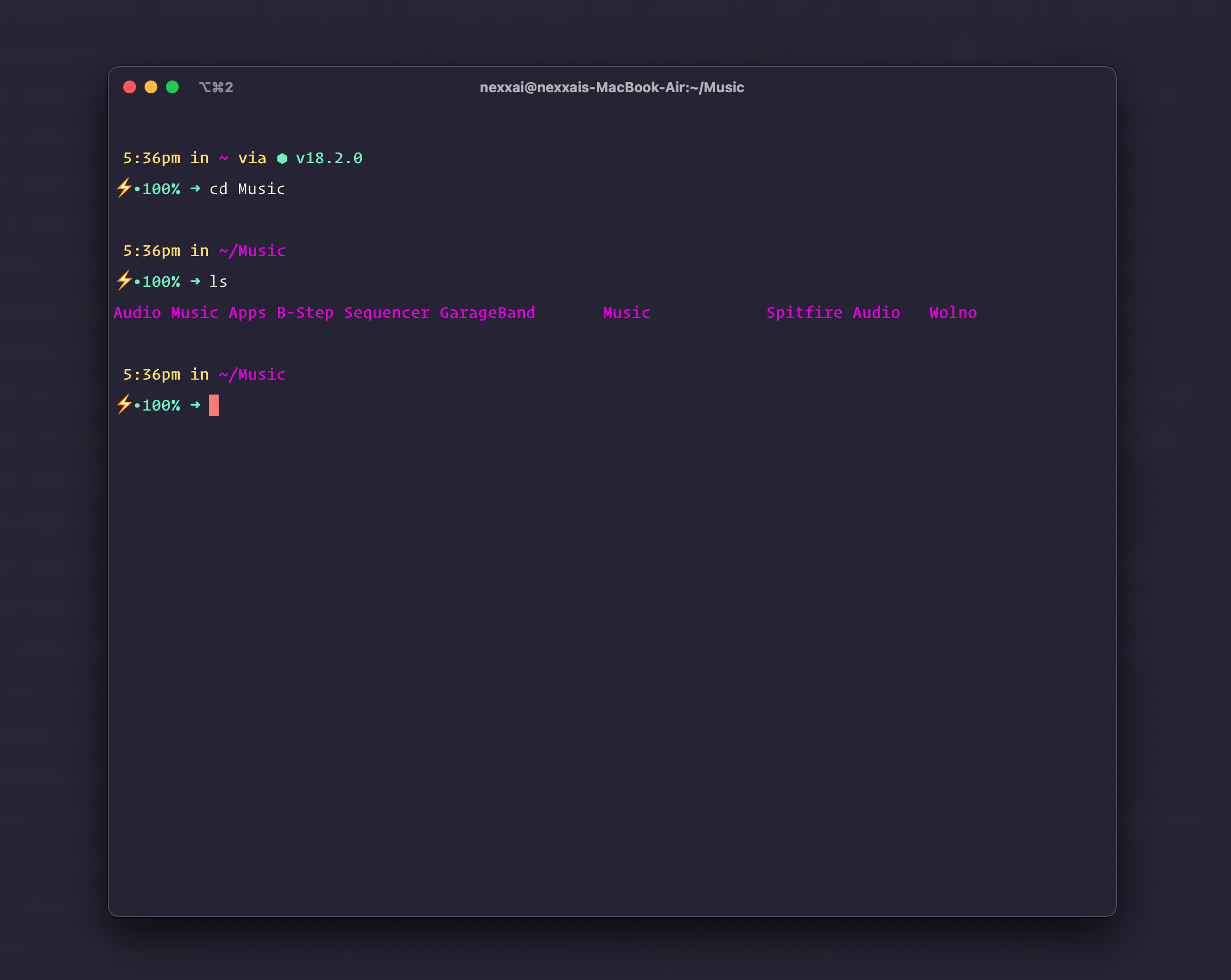Click the ~/Music path in the prompt
The height and width of the screenshot is (980, 1231).
tap(251, 251)
